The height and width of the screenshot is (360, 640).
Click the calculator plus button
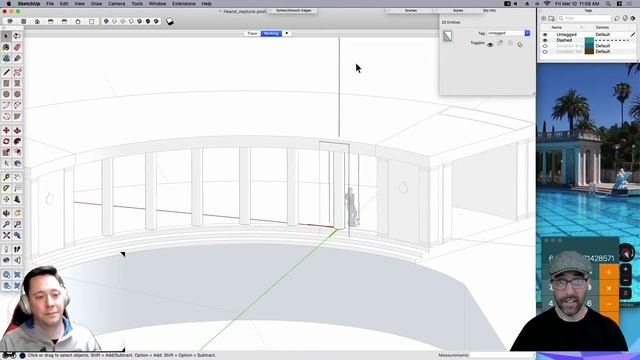coord(609,272)
